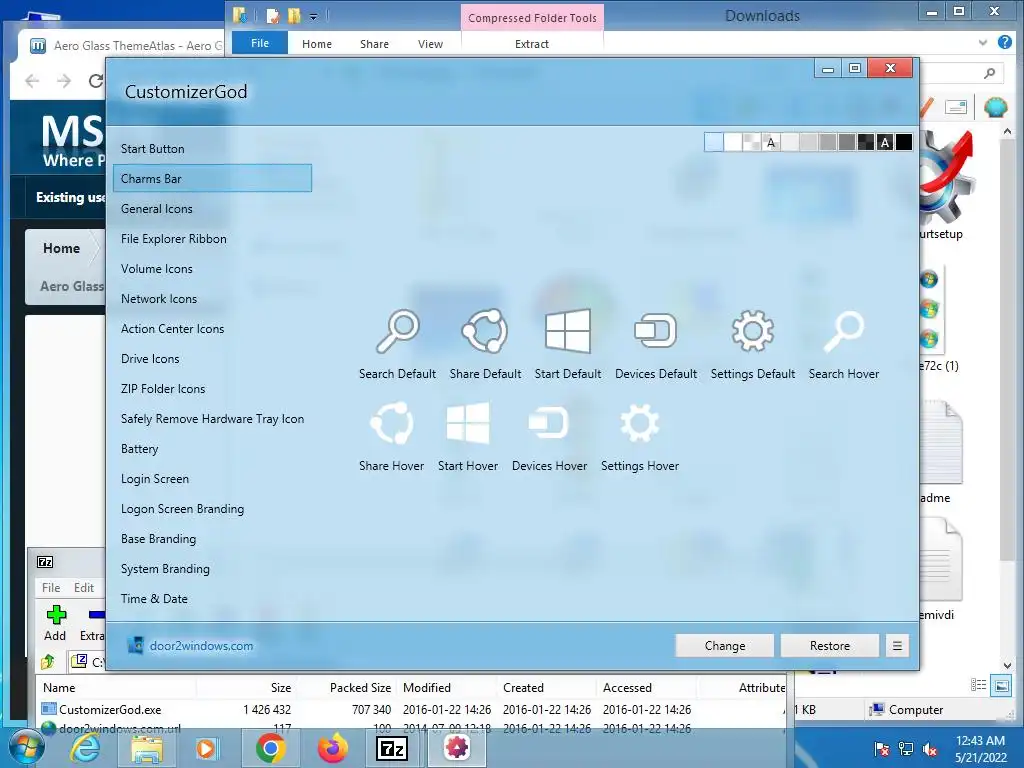Image resolution: width=1024 pixels, height=768 pixels.
Task: Select Charms Bar in the sidebar
Action: coord(212,178)
